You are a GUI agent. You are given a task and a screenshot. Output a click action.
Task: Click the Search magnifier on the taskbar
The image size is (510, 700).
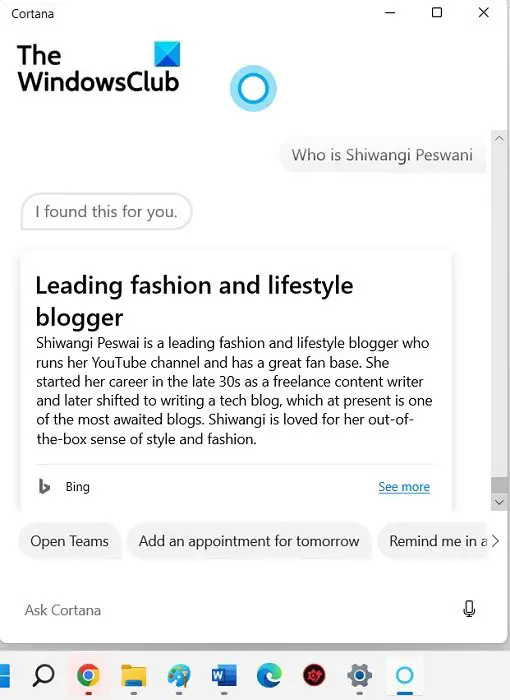[x=43, y=675]
